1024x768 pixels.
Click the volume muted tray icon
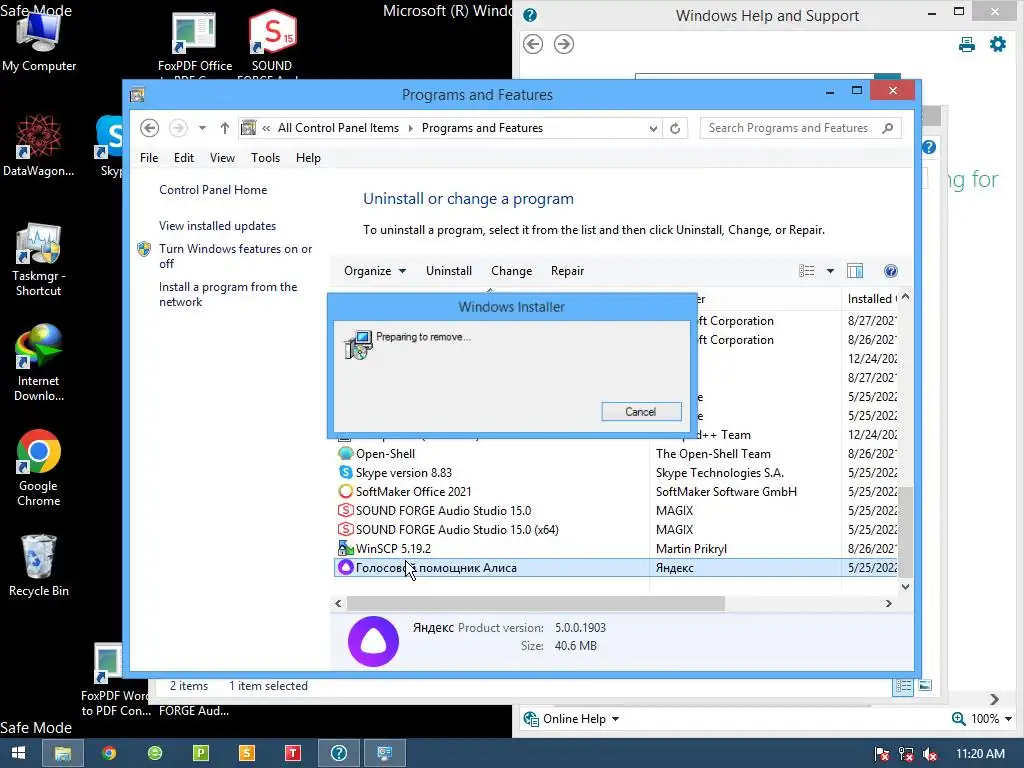[x=931, y=754]
